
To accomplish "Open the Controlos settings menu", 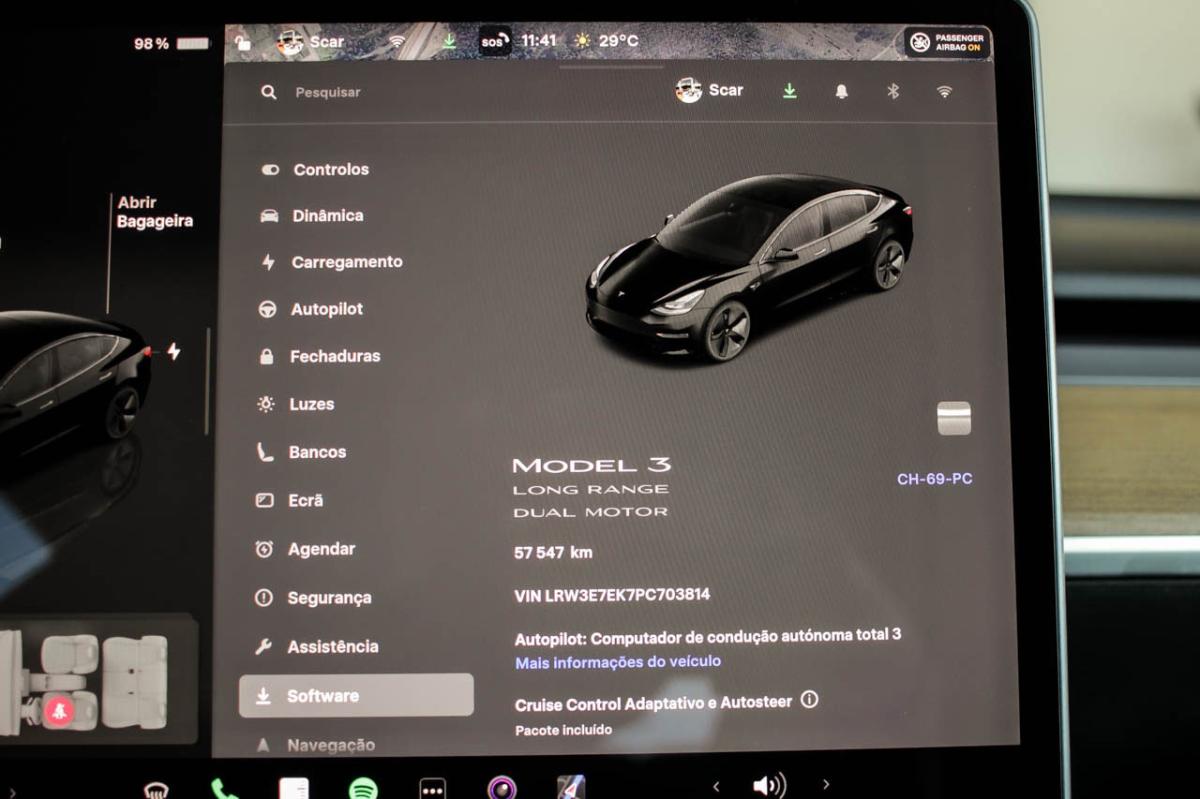I will tap(314, 169).
